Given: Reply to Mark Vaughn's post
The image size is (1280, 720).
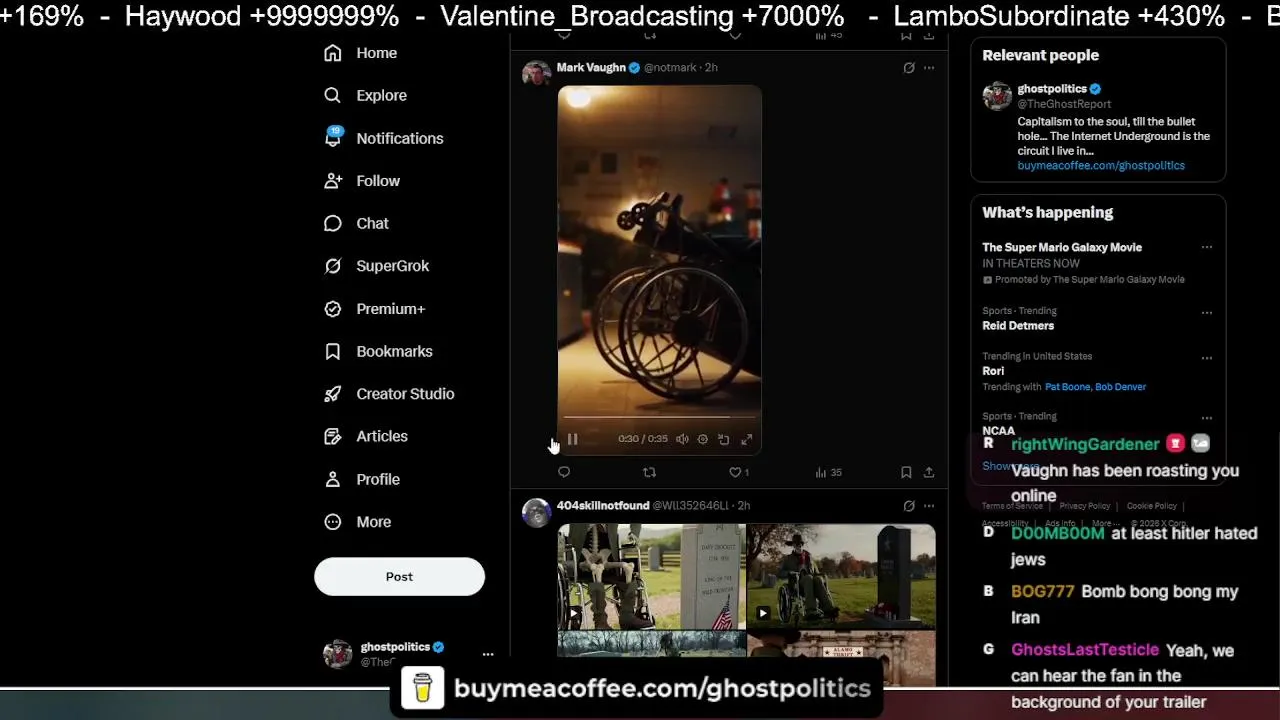Looking at the screenshot, I should pos(564,472).
